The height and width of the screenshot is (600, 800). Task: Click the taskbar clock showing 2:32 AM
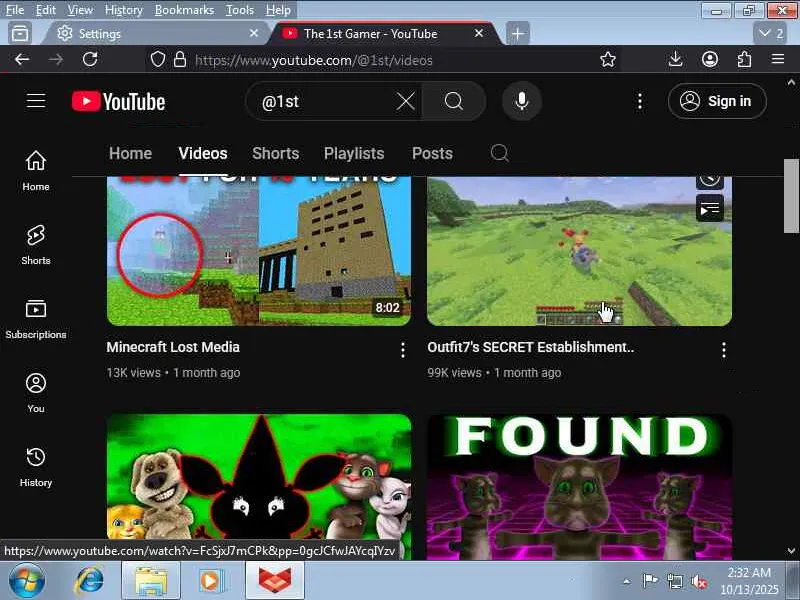749,581
